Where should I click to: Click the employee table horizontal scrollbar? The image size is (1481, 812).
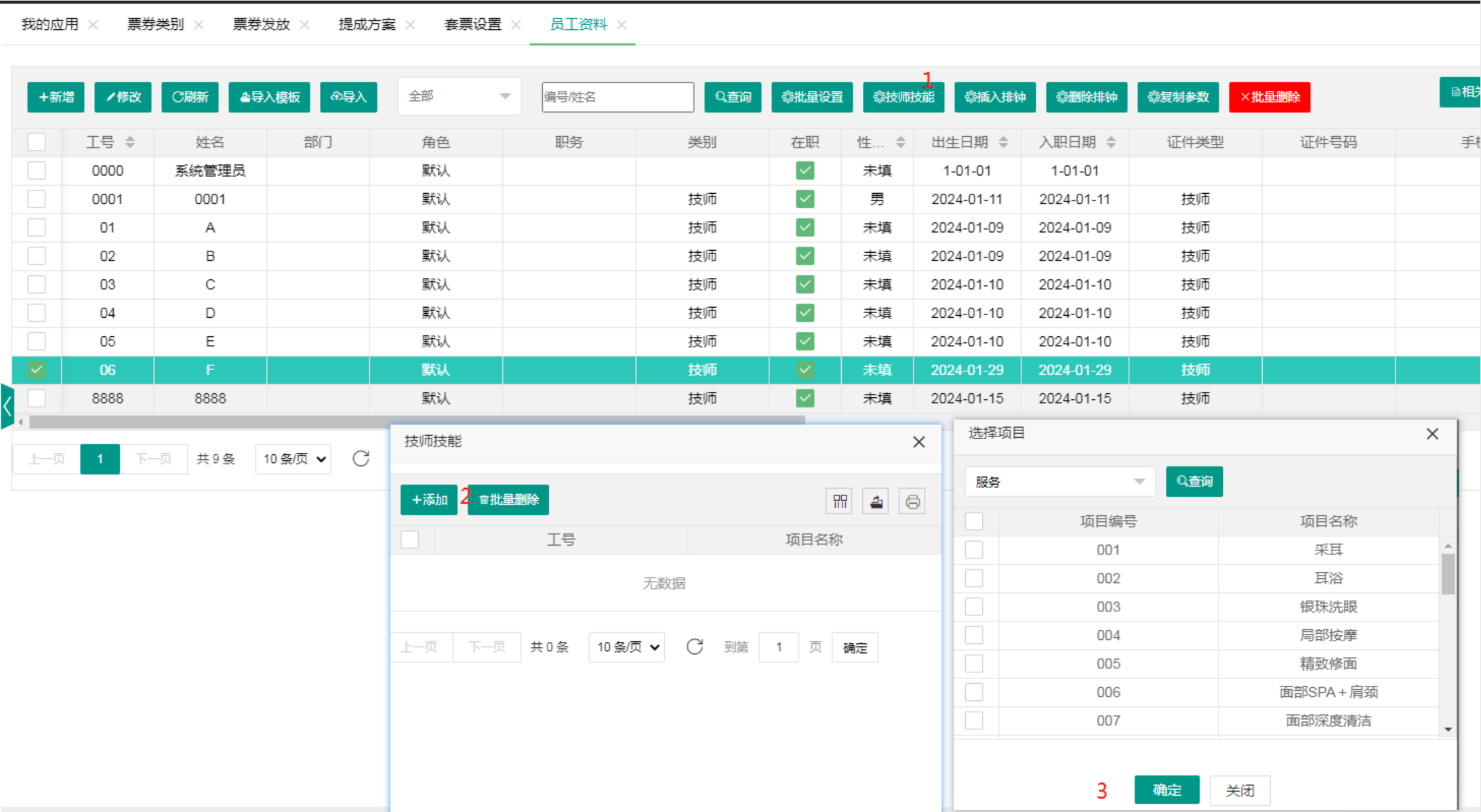coord(417,422)
